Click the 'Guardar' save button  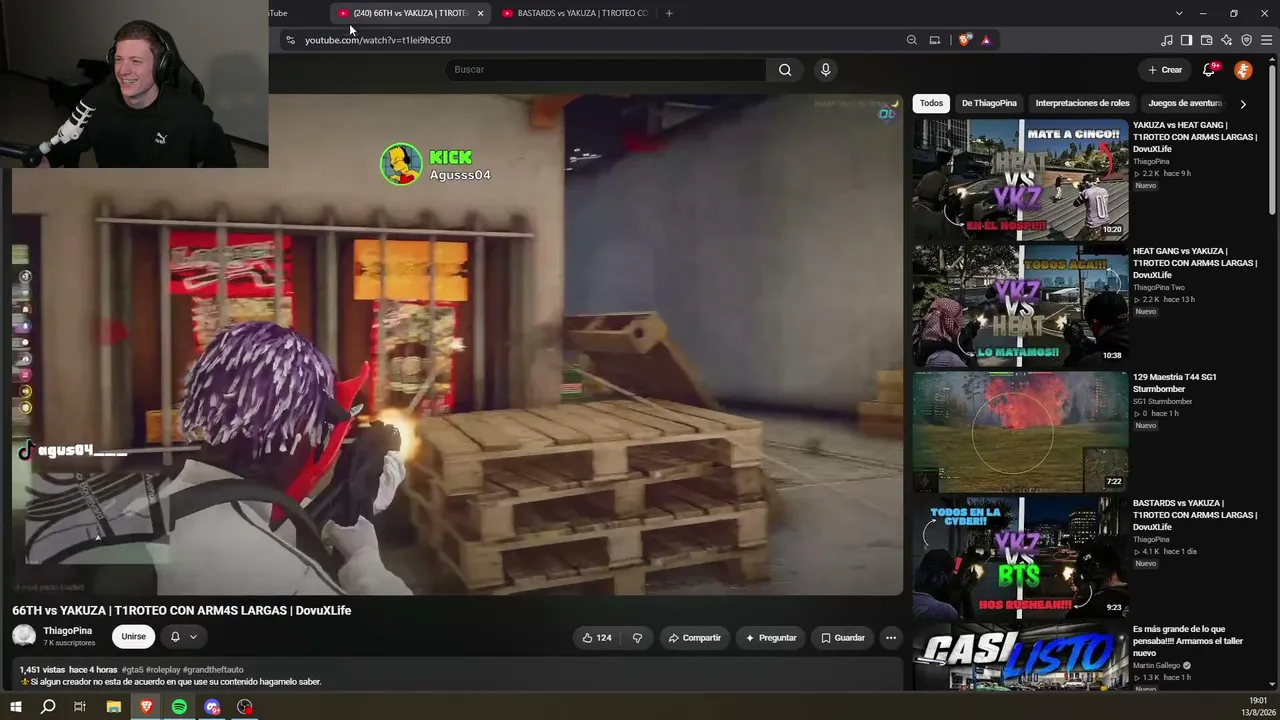tap(842, 638)
